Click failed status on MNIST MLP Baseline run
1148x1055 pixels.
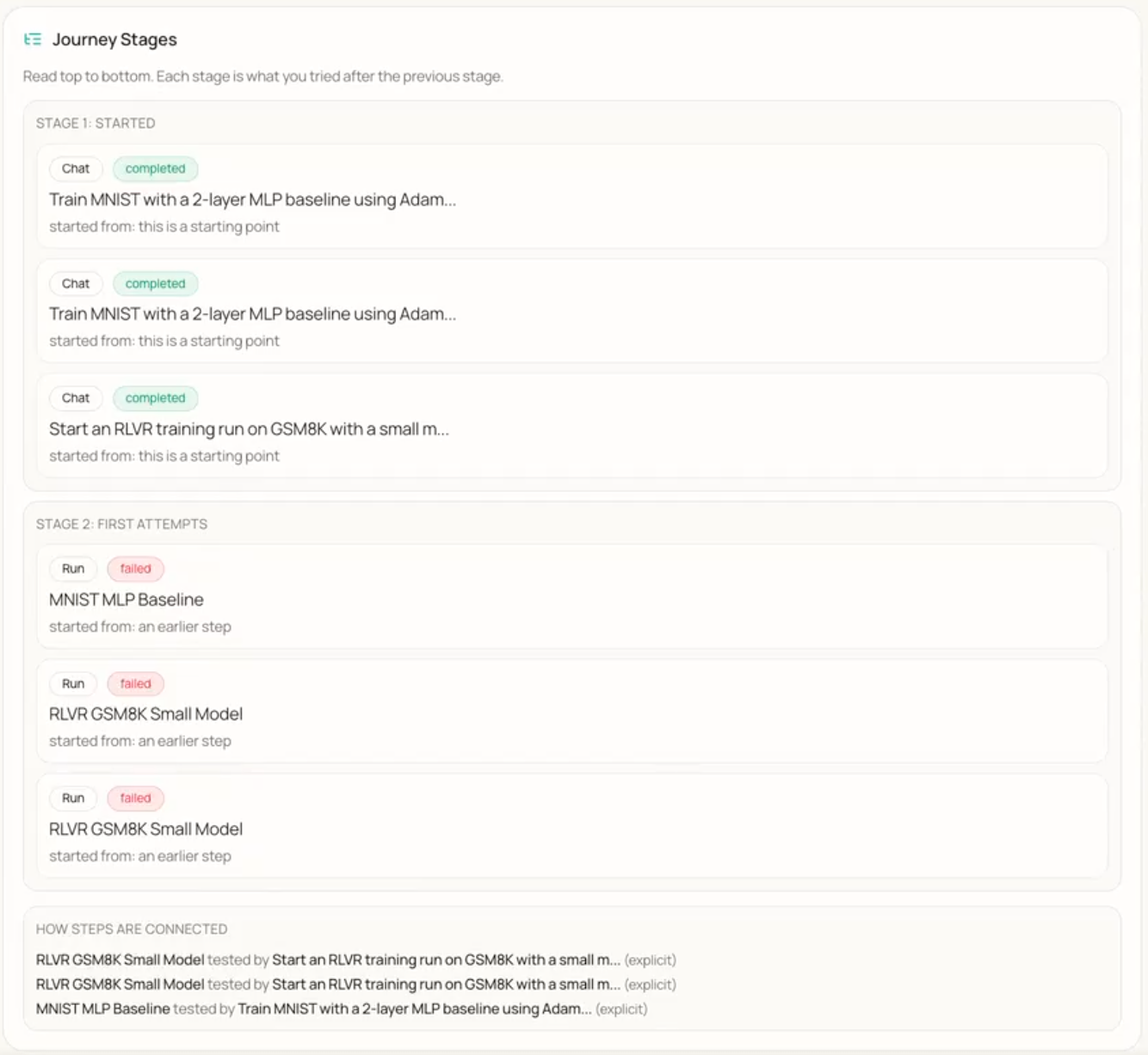(x=135, y=569)
